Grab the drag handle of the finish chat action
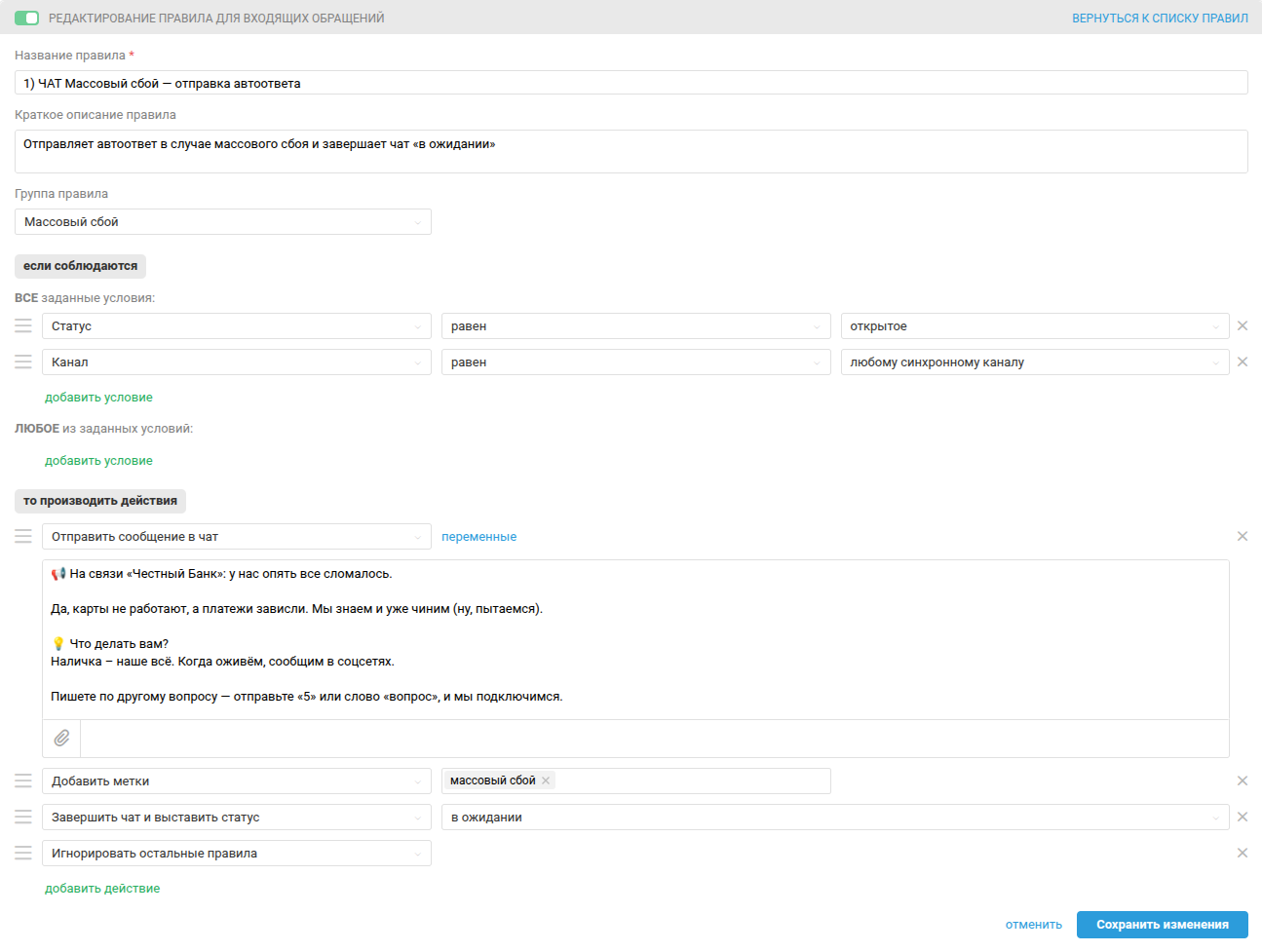The height and width of the screenshot is (952, 1262). (23, 817)
